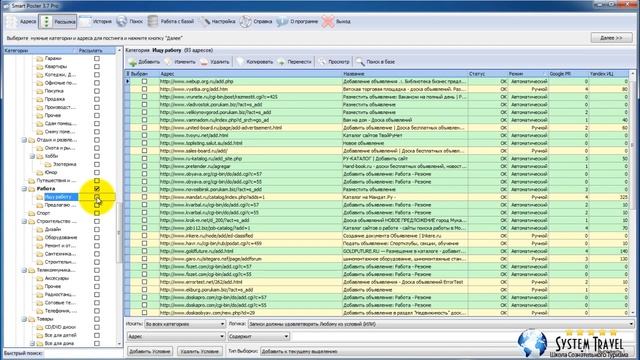Click the Добавить Условие button
Screen dimensions: 640x360
[150, 351]
